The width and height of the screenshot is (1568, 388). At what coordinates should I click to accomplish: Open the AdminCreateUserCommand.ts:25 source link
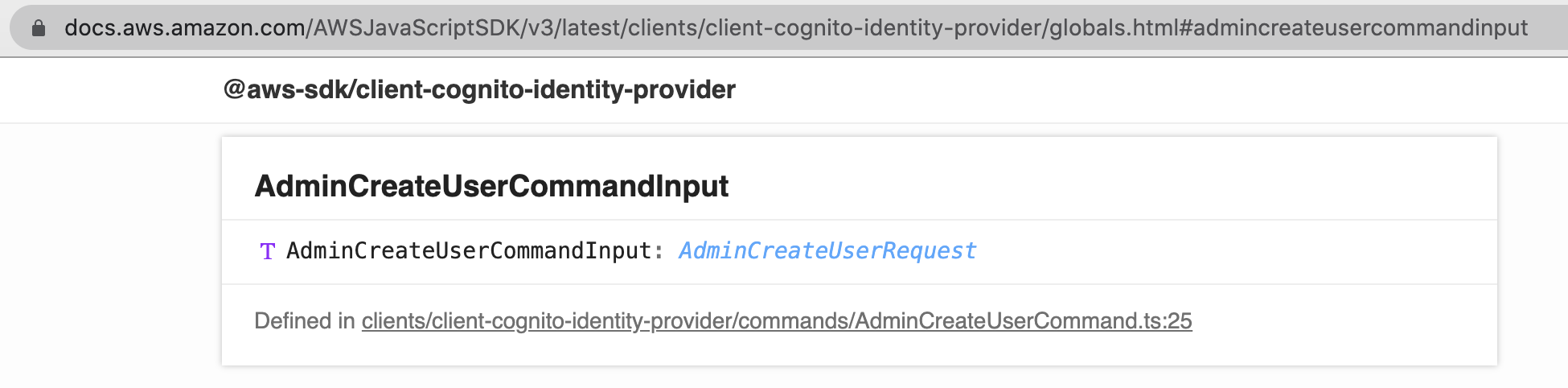[x=1024, y=321]
